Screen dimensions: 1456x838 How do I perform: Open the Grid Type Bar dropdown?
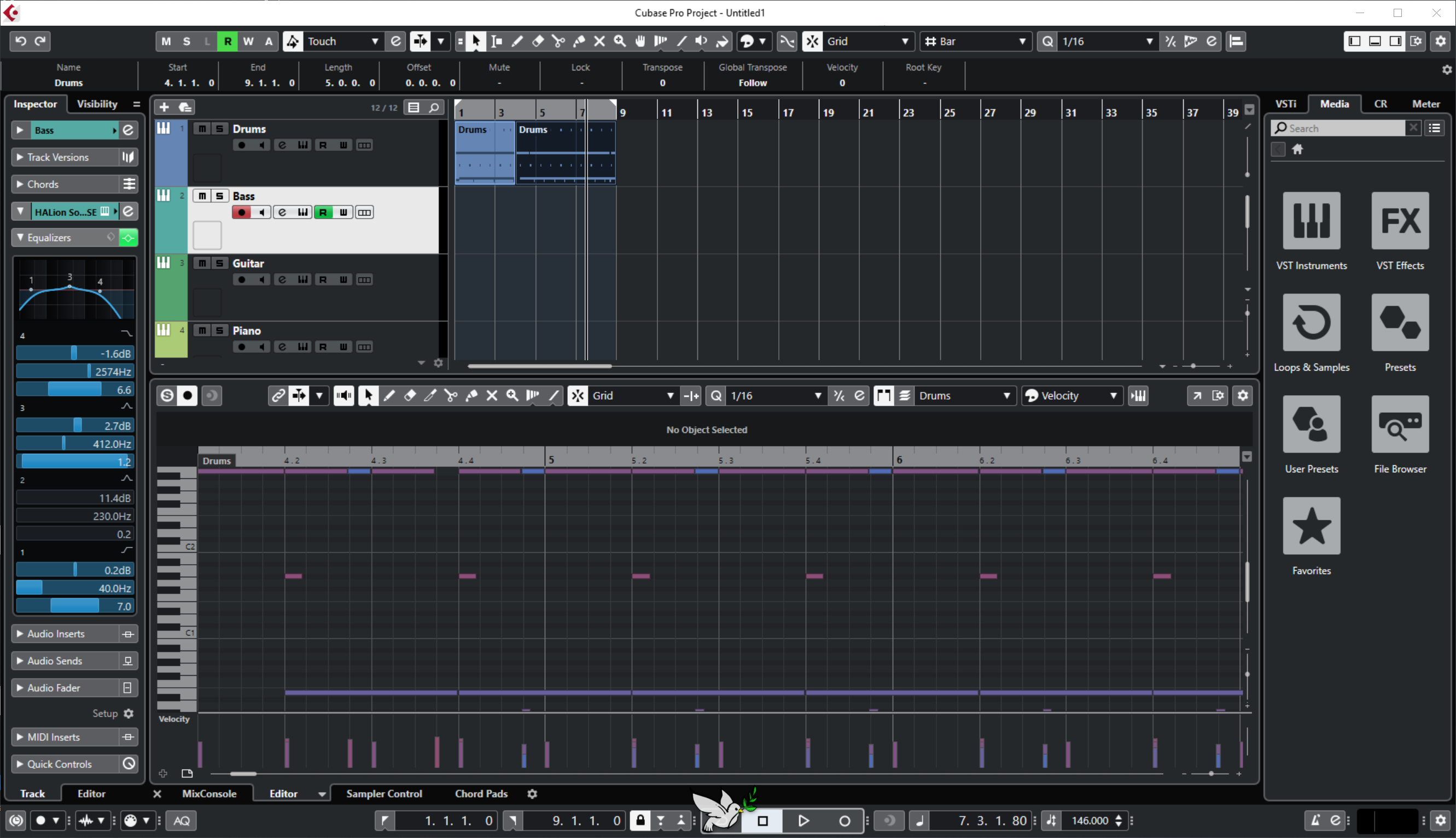pos(975,41)
